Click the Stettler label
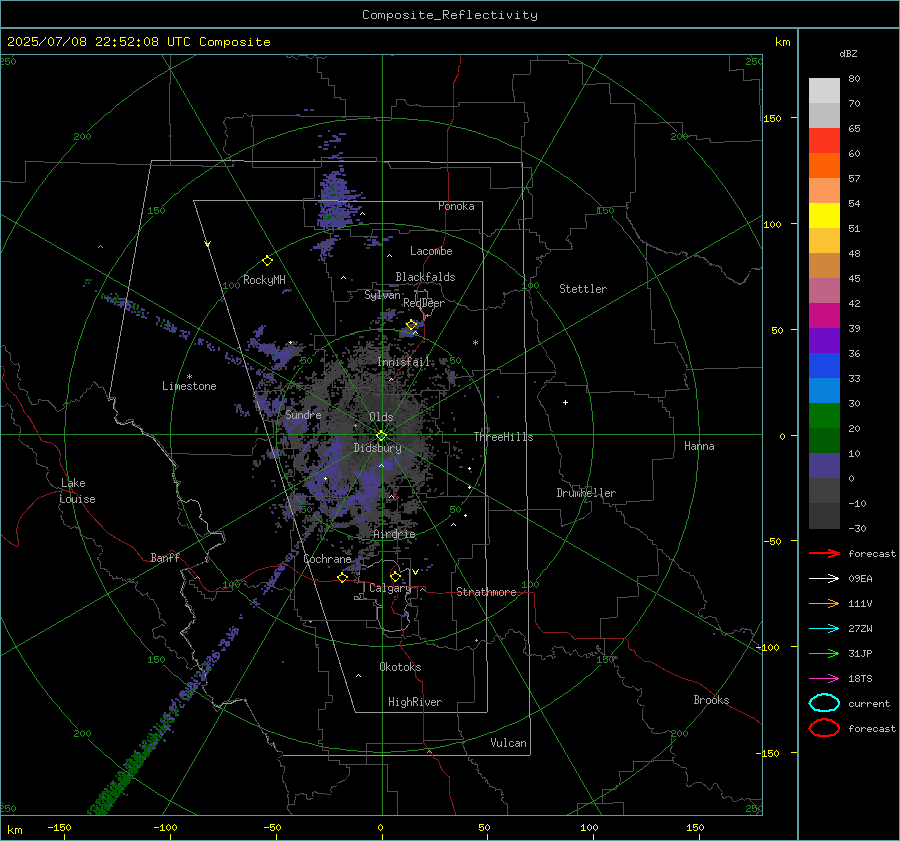This screenshot has width=900, height=841. pos(583,289)
